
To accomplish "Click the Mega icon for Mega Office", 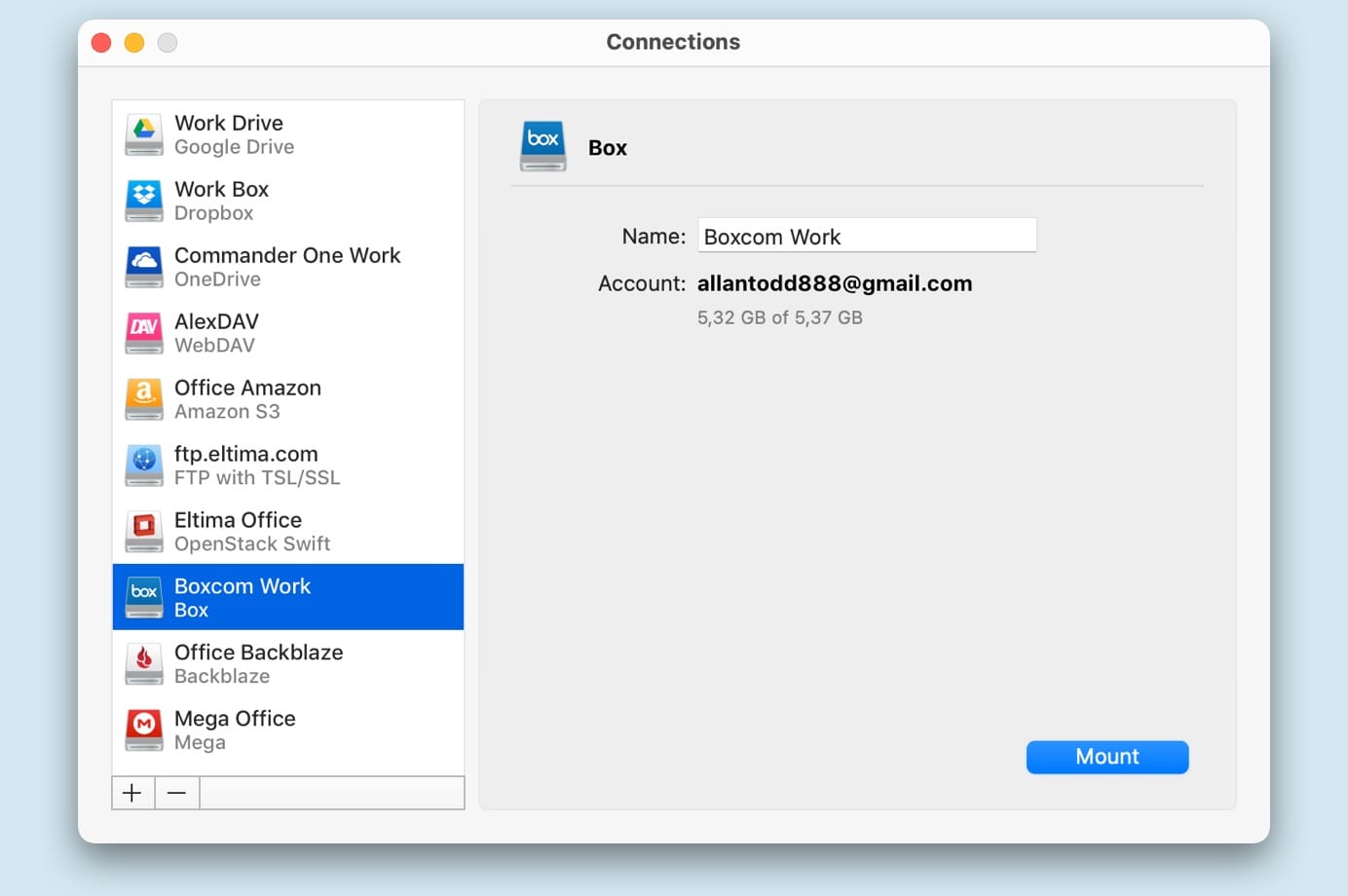I will tap(144, 730).
